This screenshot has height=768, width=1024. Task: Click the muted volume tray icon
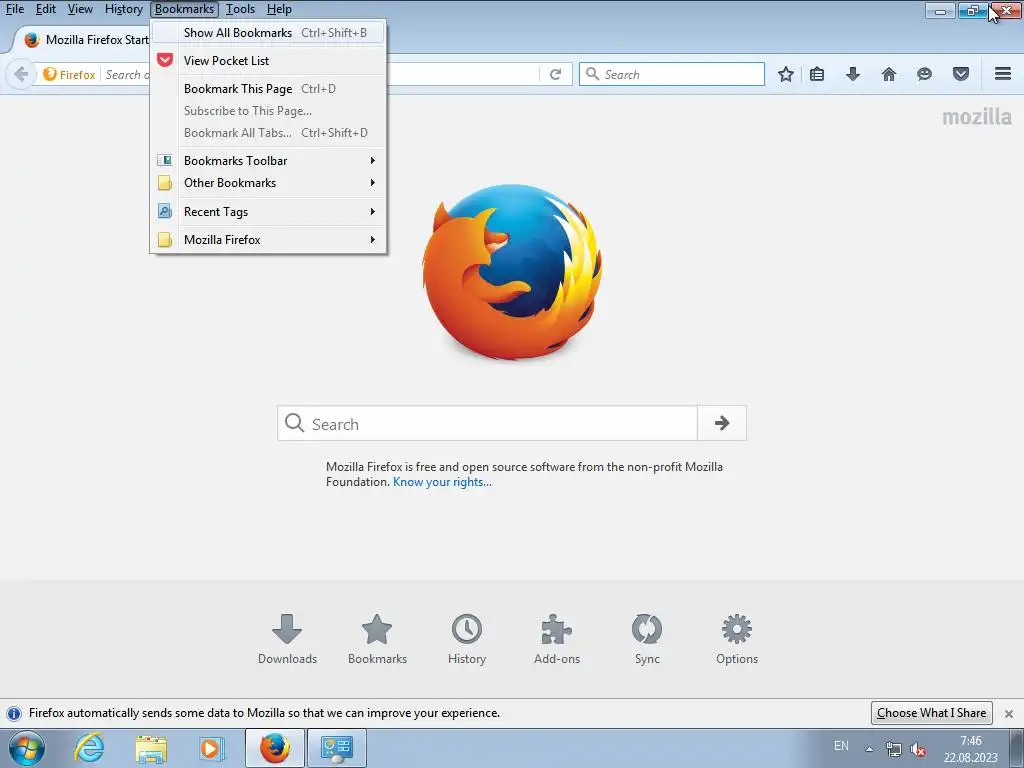pyautogui.click(x=918, y=749)
